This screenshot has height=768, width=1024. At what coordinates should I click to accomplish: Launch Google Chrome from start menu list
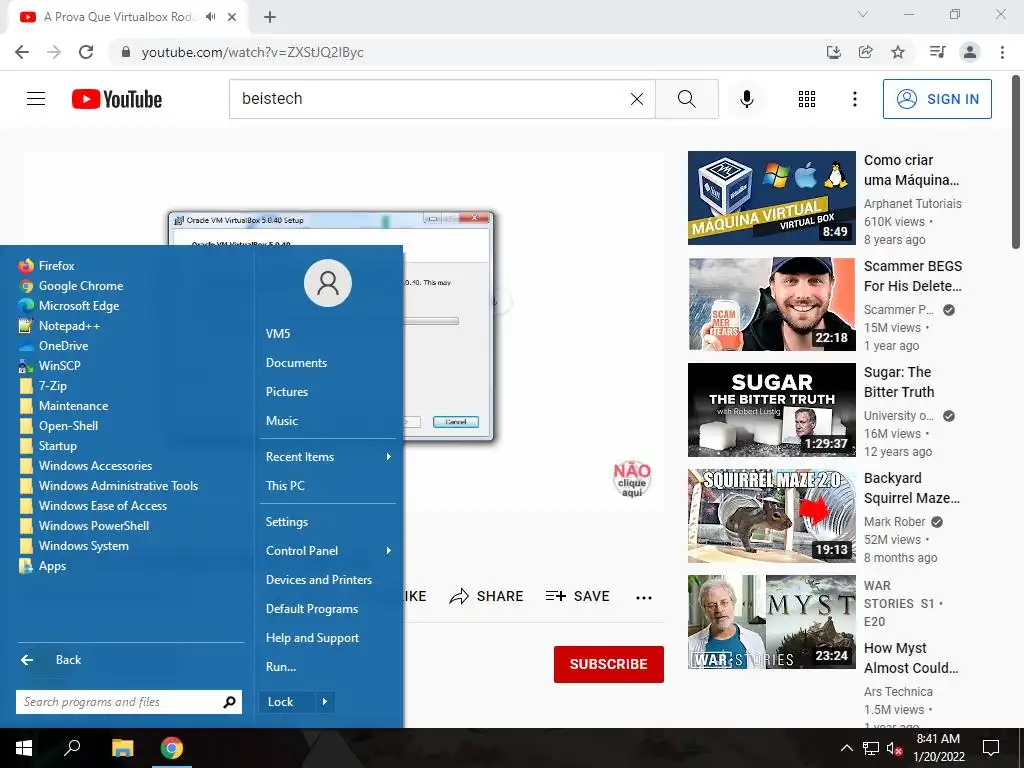[x=71, y=286]
